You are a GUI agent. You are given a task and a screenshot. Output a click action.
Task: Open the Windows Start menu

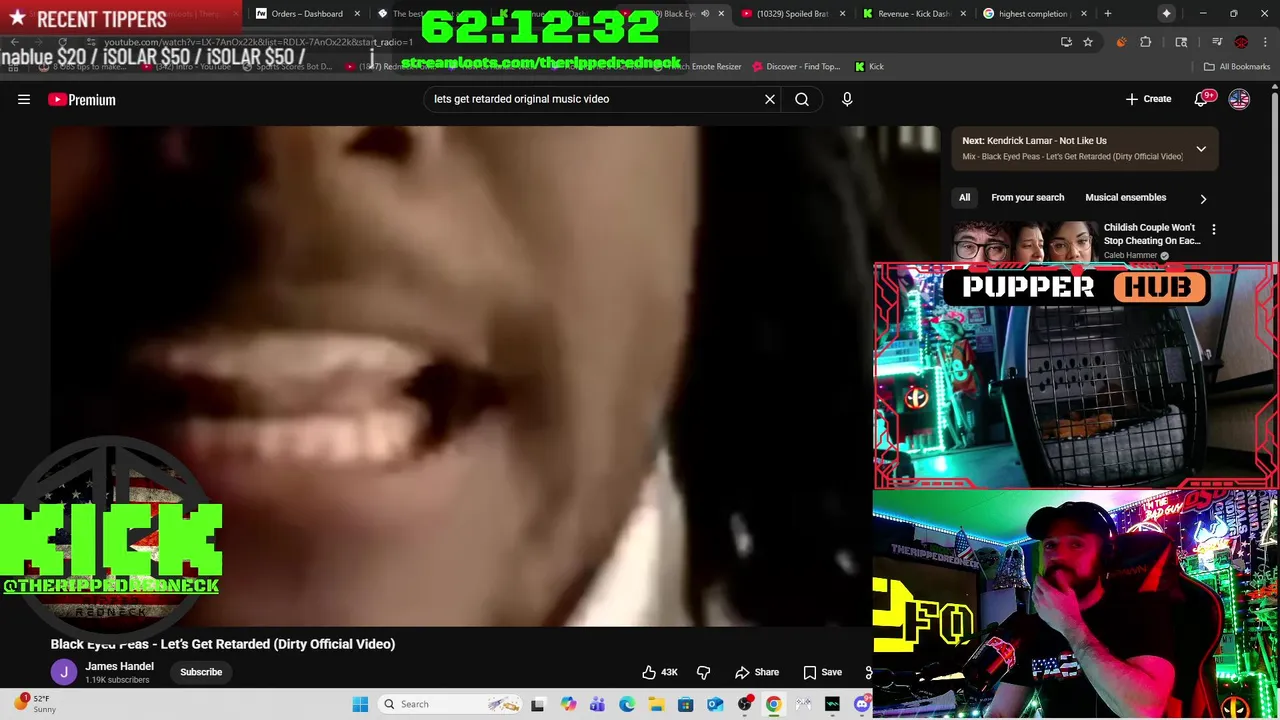(x=360, y=704)
